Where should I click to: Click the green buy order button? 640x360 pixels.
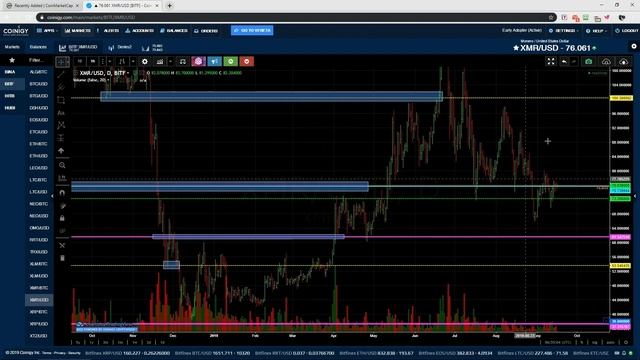(x=231, y=62)
